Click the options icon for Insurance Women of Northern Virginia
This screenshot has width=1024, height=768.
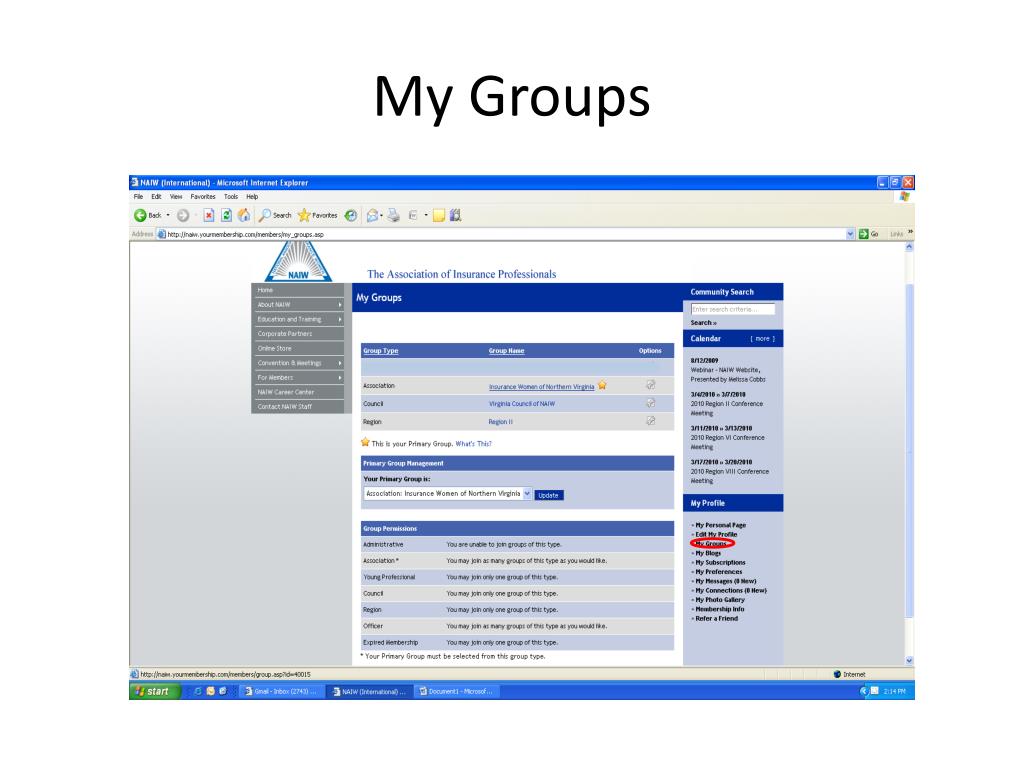pyautogui.click(x=650, y=385)
